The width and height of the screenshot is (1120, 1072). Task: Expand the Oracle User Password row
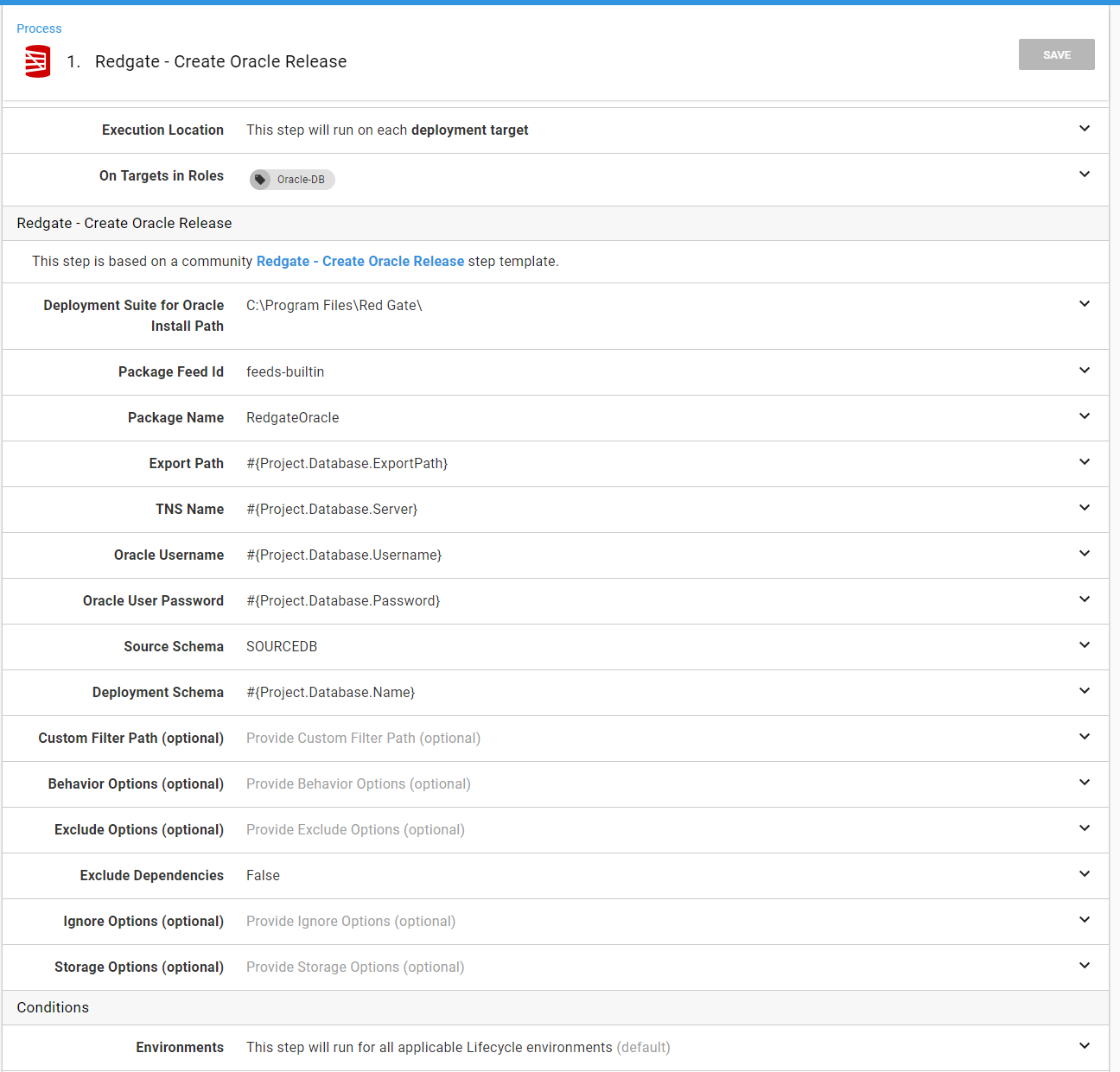(1084, 599)
